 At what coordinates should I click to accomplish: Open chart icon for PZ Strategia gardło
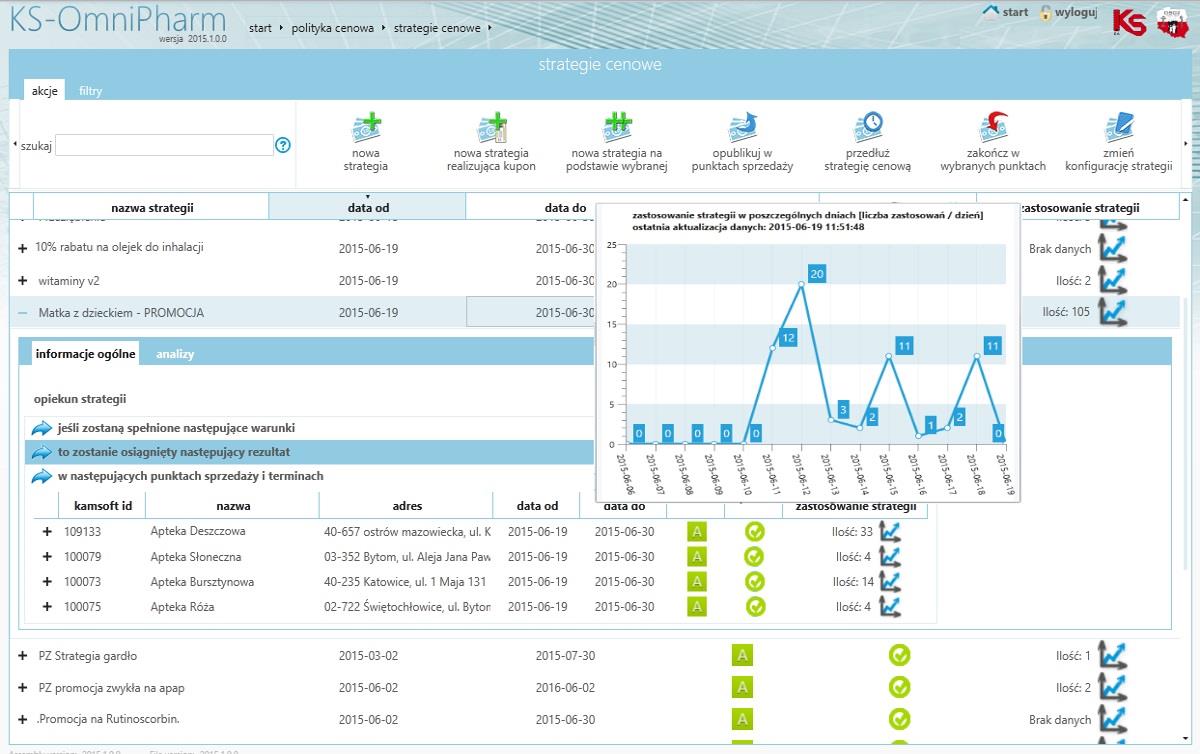1112,655
